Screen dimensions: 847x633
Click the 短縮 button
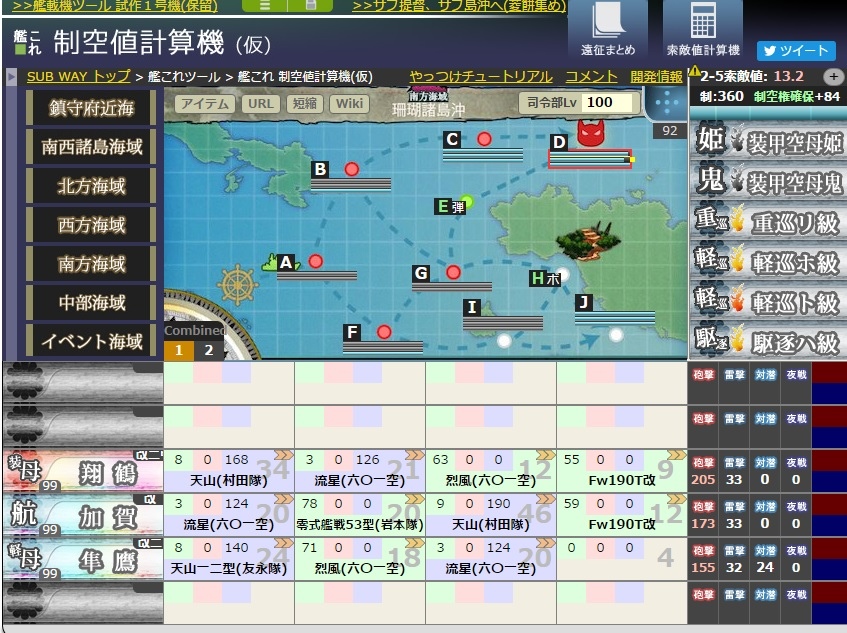tap(305, 103)
